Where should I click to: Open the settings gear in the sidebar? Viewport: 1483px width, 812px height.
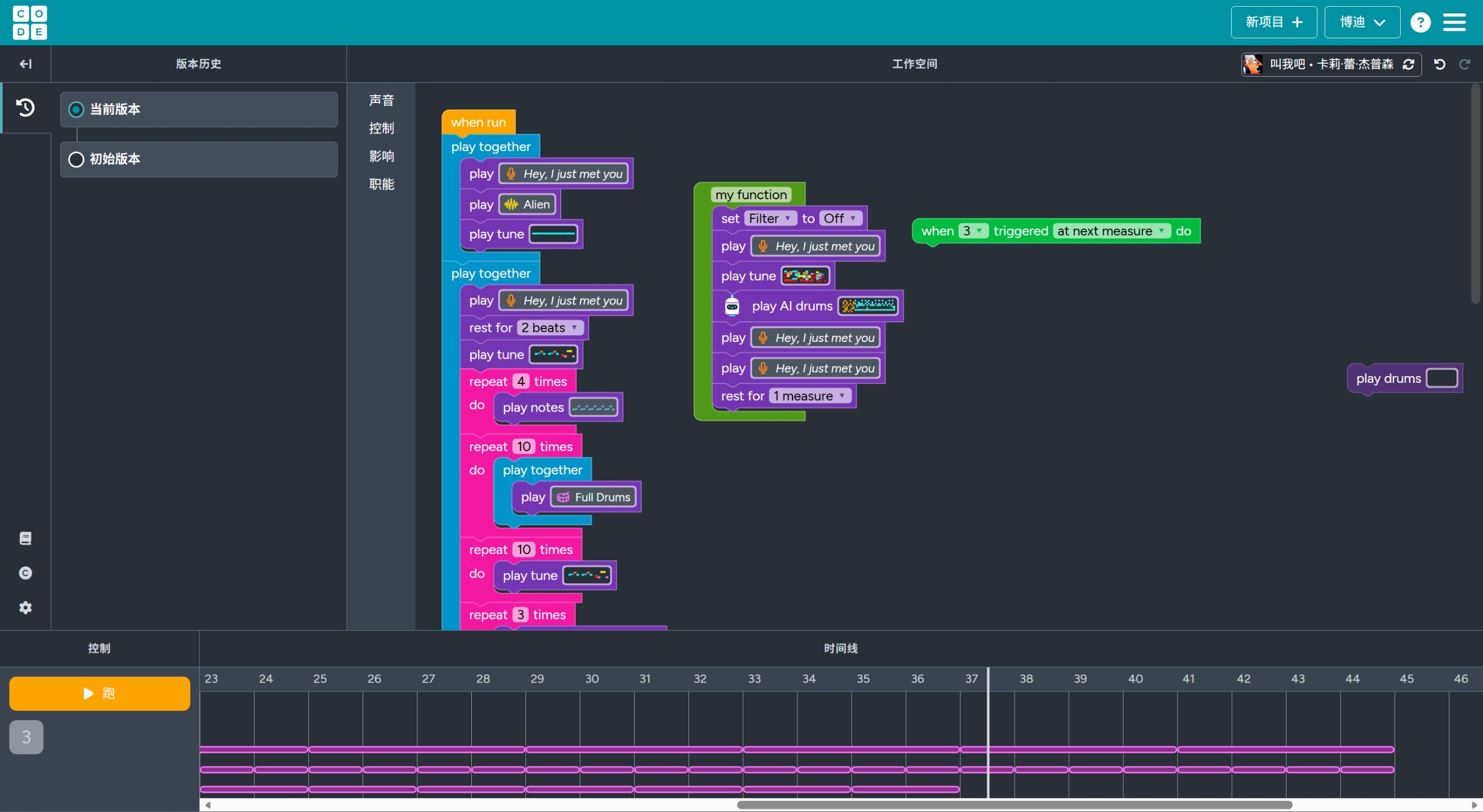25,608
